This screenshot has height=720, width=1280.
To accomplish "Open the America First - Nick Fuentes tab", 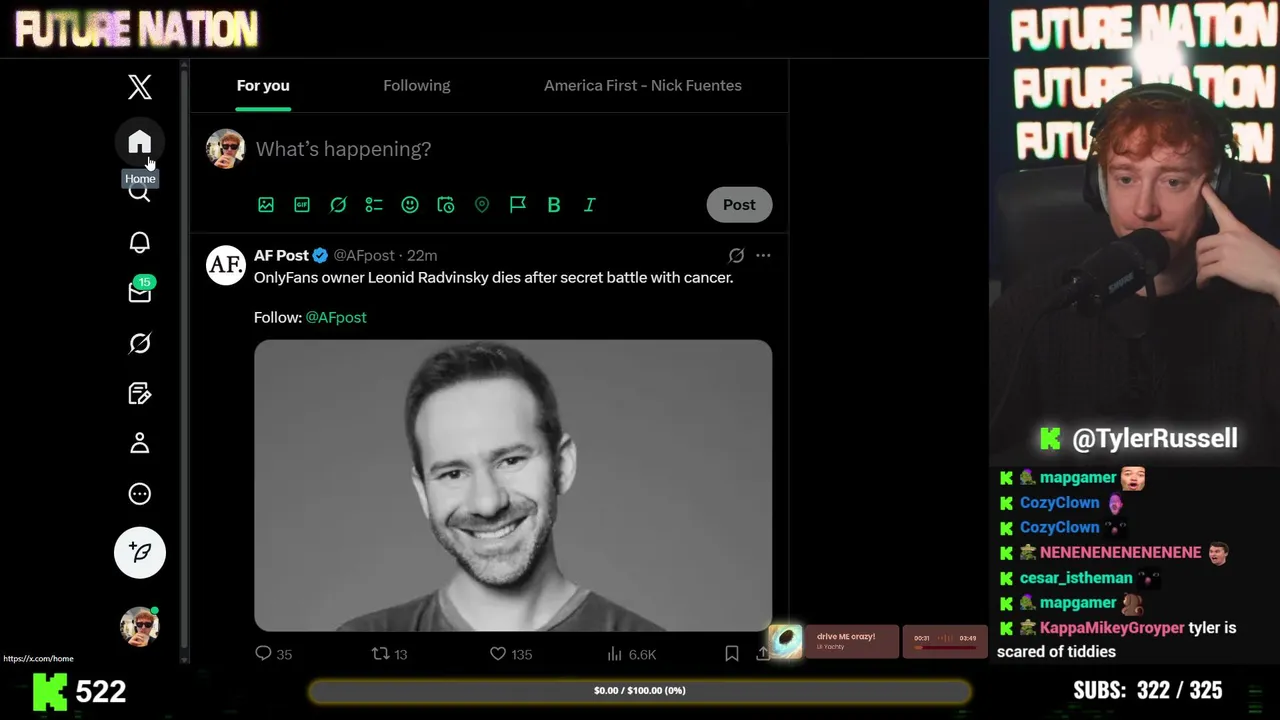I will 643,86.
